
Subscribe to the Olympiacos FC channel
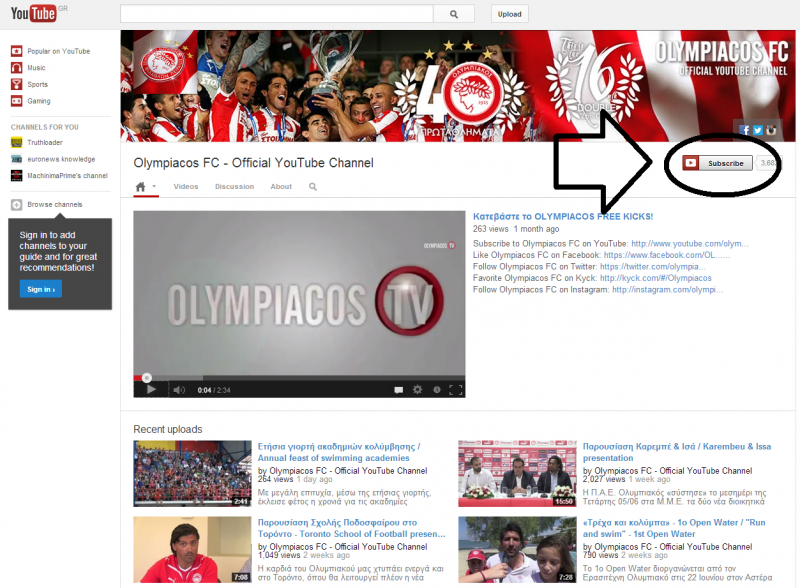pyautogui.click(x=717, y=163)
